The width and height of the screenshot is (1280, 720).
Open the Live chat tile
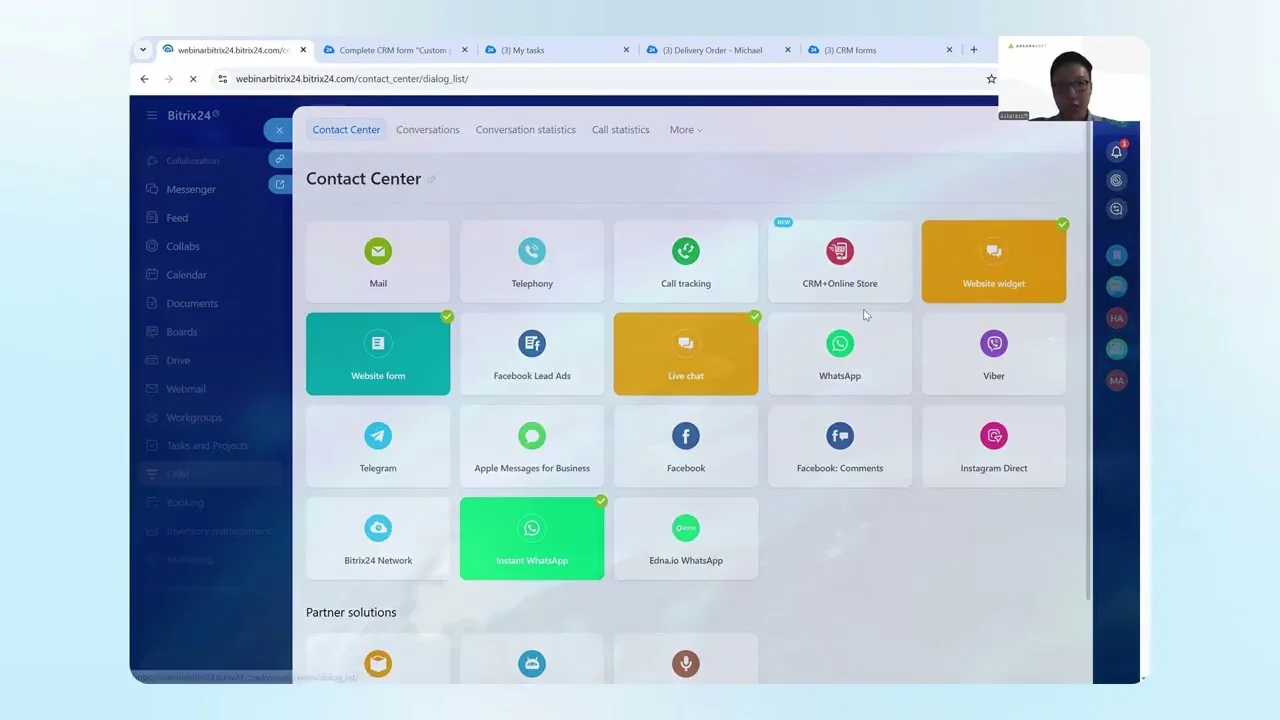(686, 354)
